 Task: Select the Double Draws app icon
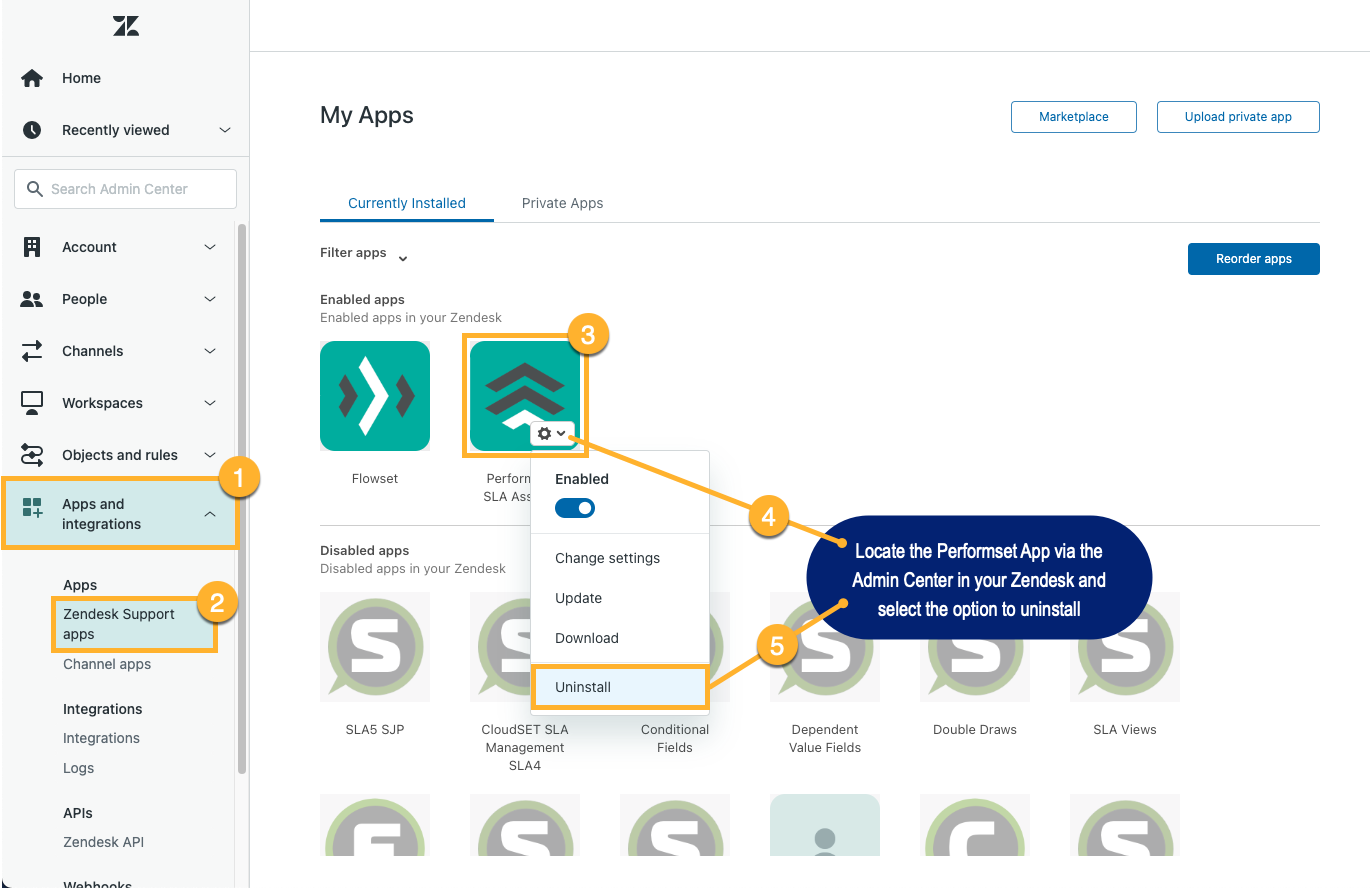pyautogui.click(x=975, y=647)
